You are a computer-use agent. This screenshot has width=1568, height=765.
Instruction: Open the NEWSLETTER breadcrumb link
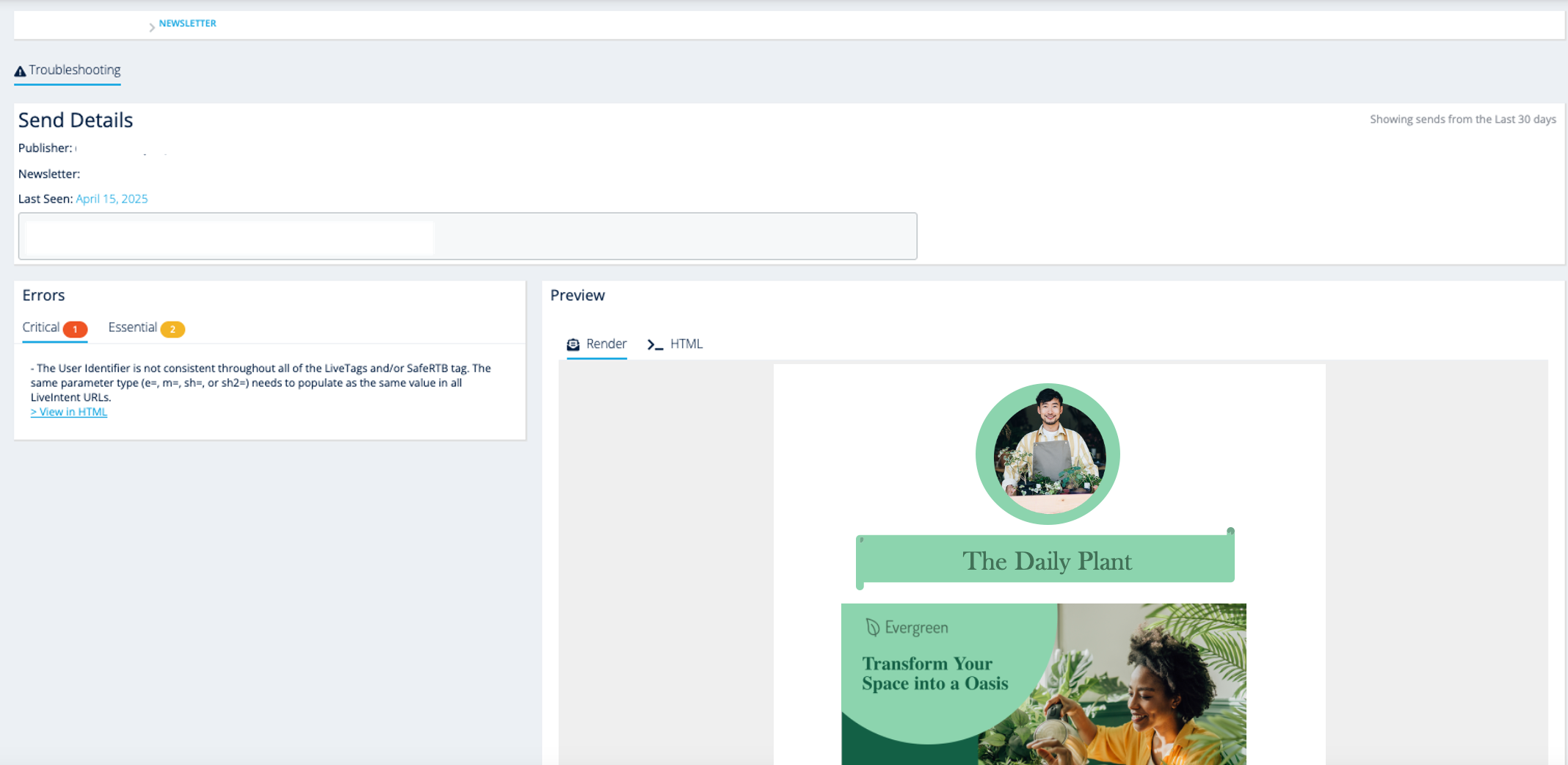(x=187, y=23)
